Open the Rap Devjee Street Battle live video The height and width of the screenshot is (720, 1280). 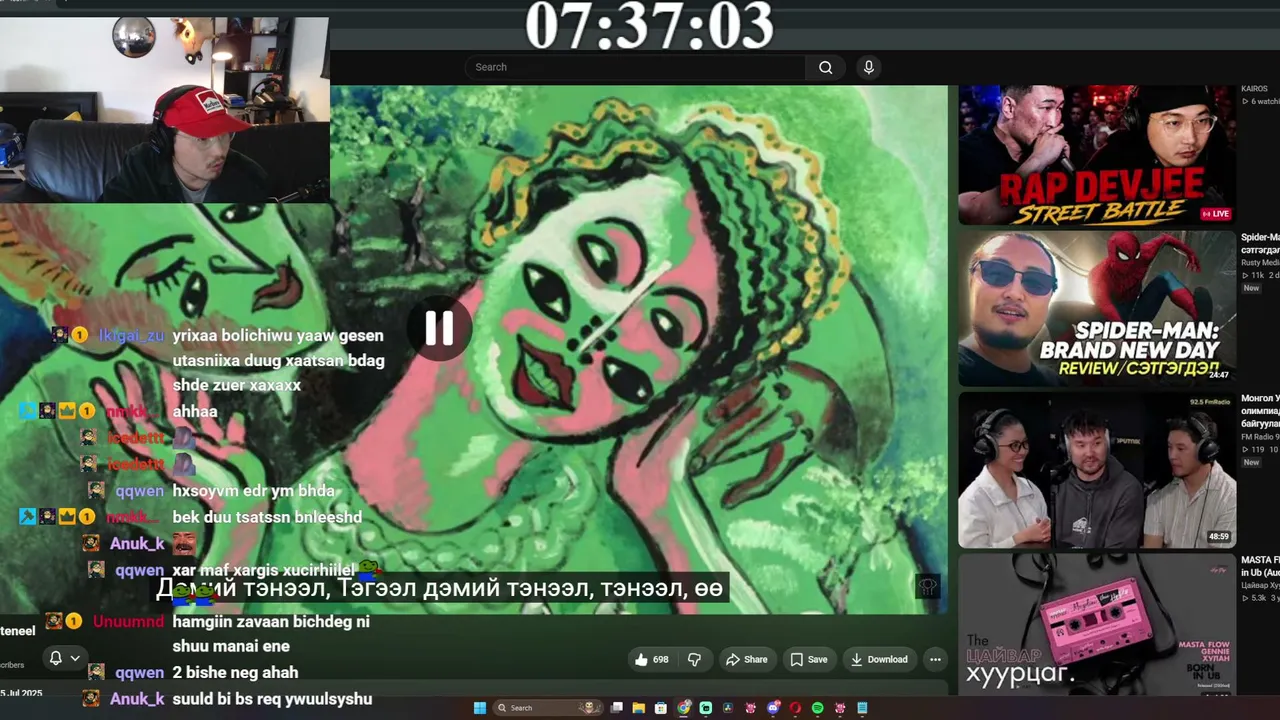click(x=1097, y=155)
